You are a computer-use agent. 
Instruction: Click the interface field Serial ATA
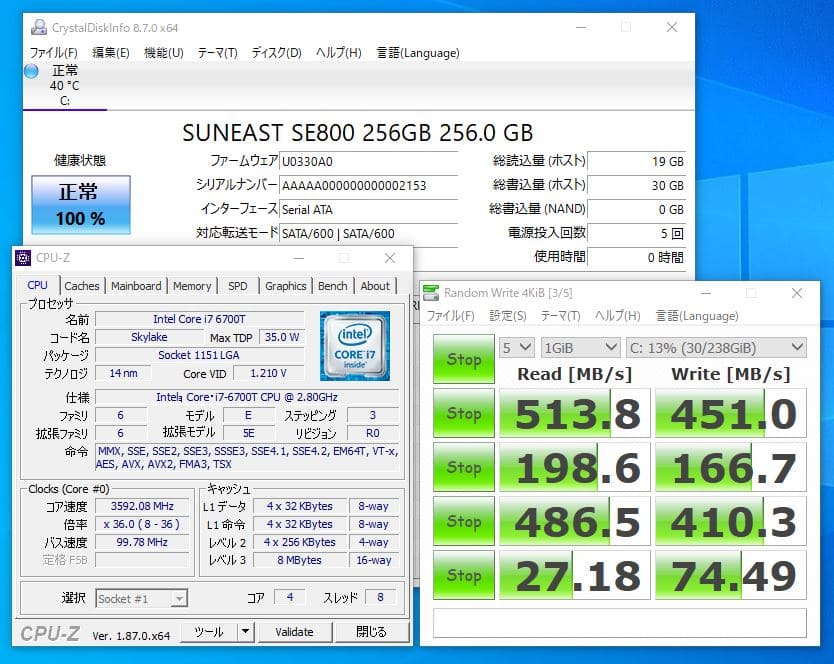[x=368, y=210]
